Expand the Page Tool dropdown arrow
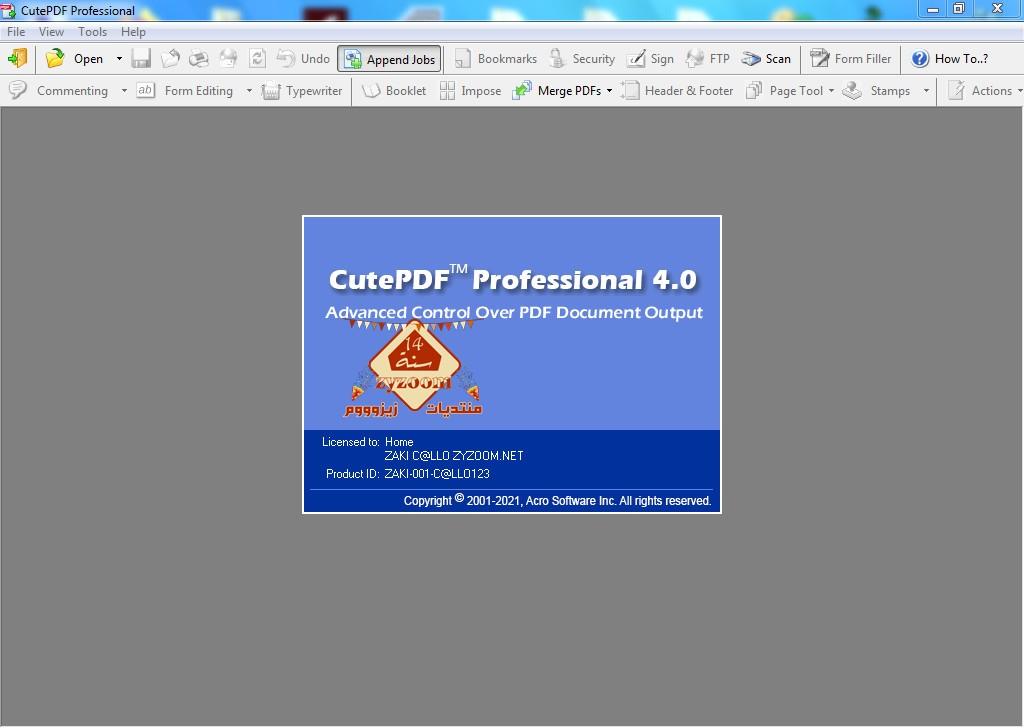 tap(831, 91)
